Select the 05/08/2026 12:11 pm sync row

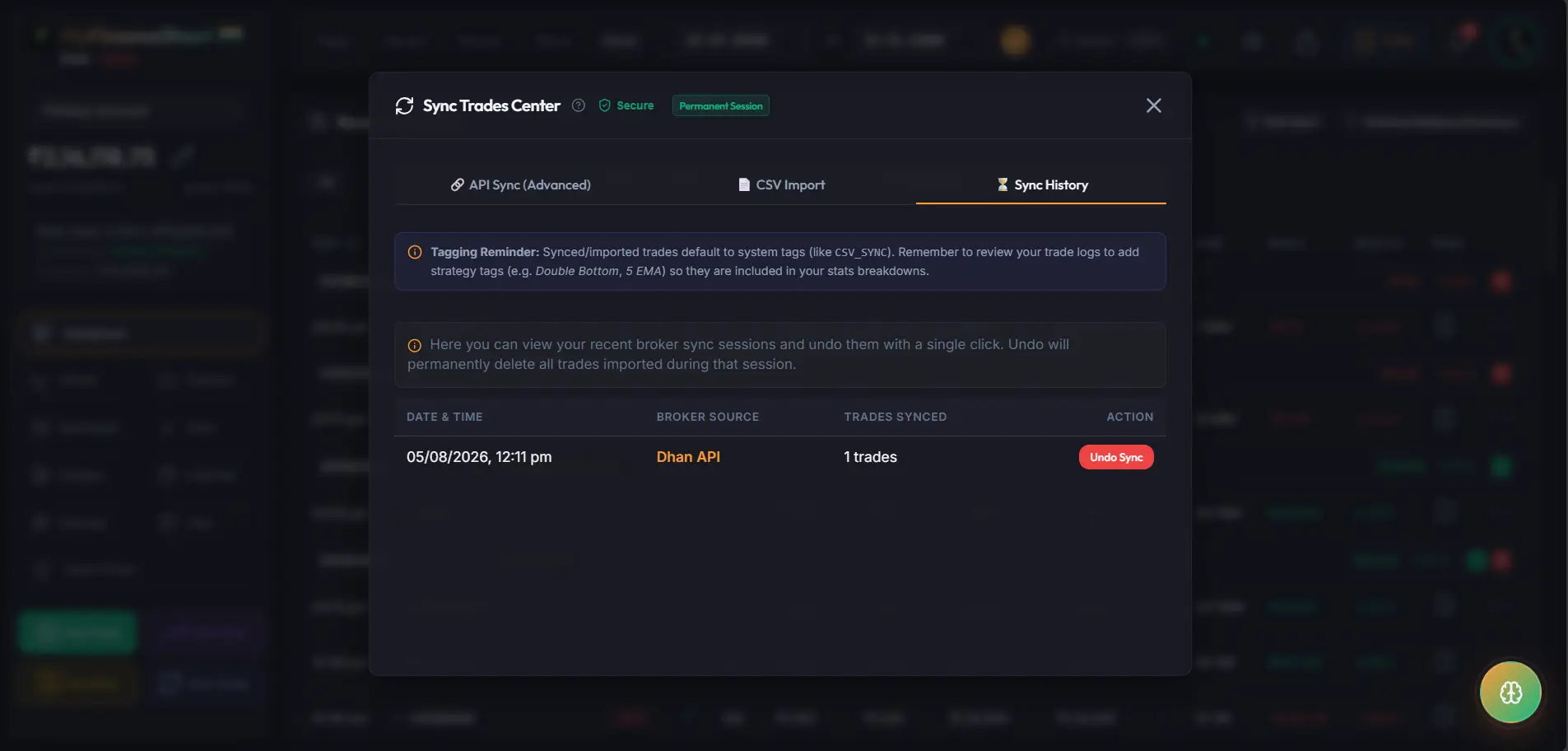tap(780, 457)
